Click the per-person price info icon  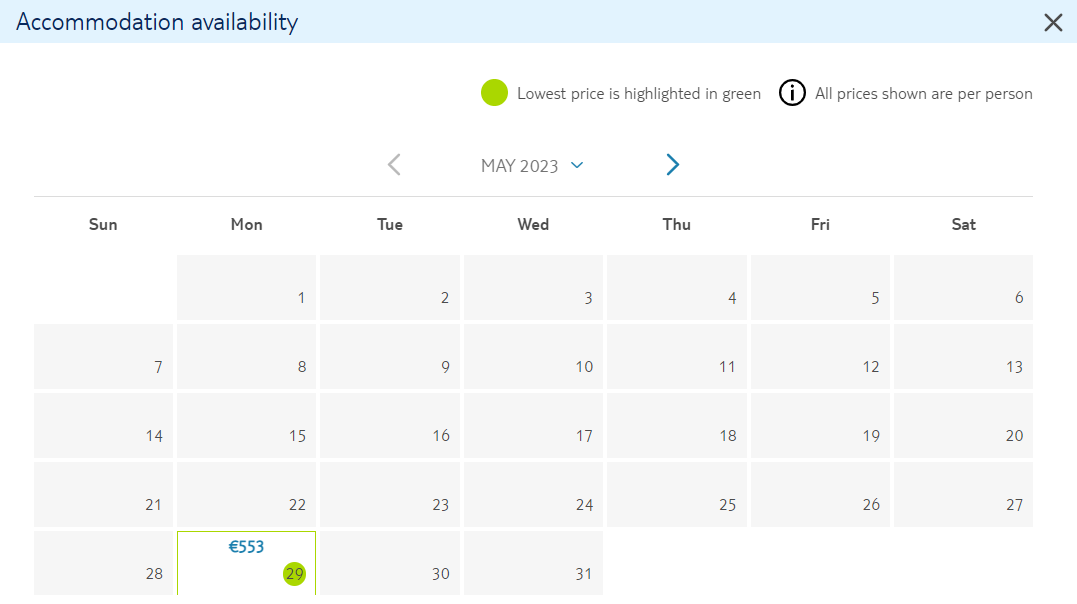pos(792,93)
